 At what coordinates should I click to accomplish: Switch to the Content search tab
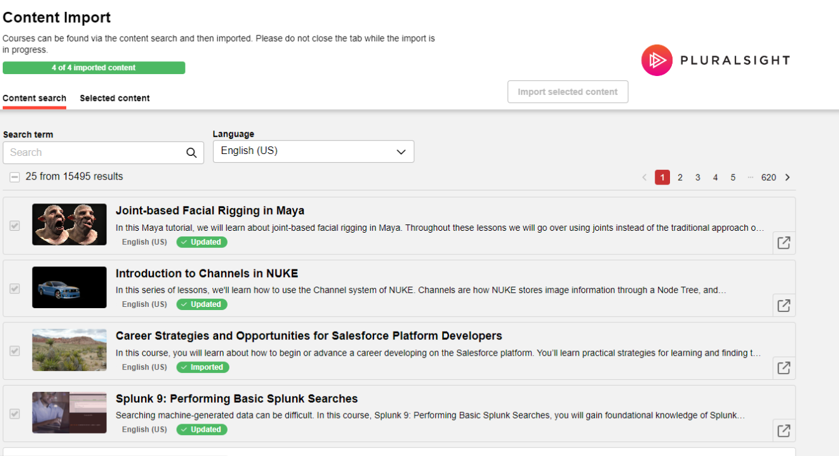[x=34, y=98]
